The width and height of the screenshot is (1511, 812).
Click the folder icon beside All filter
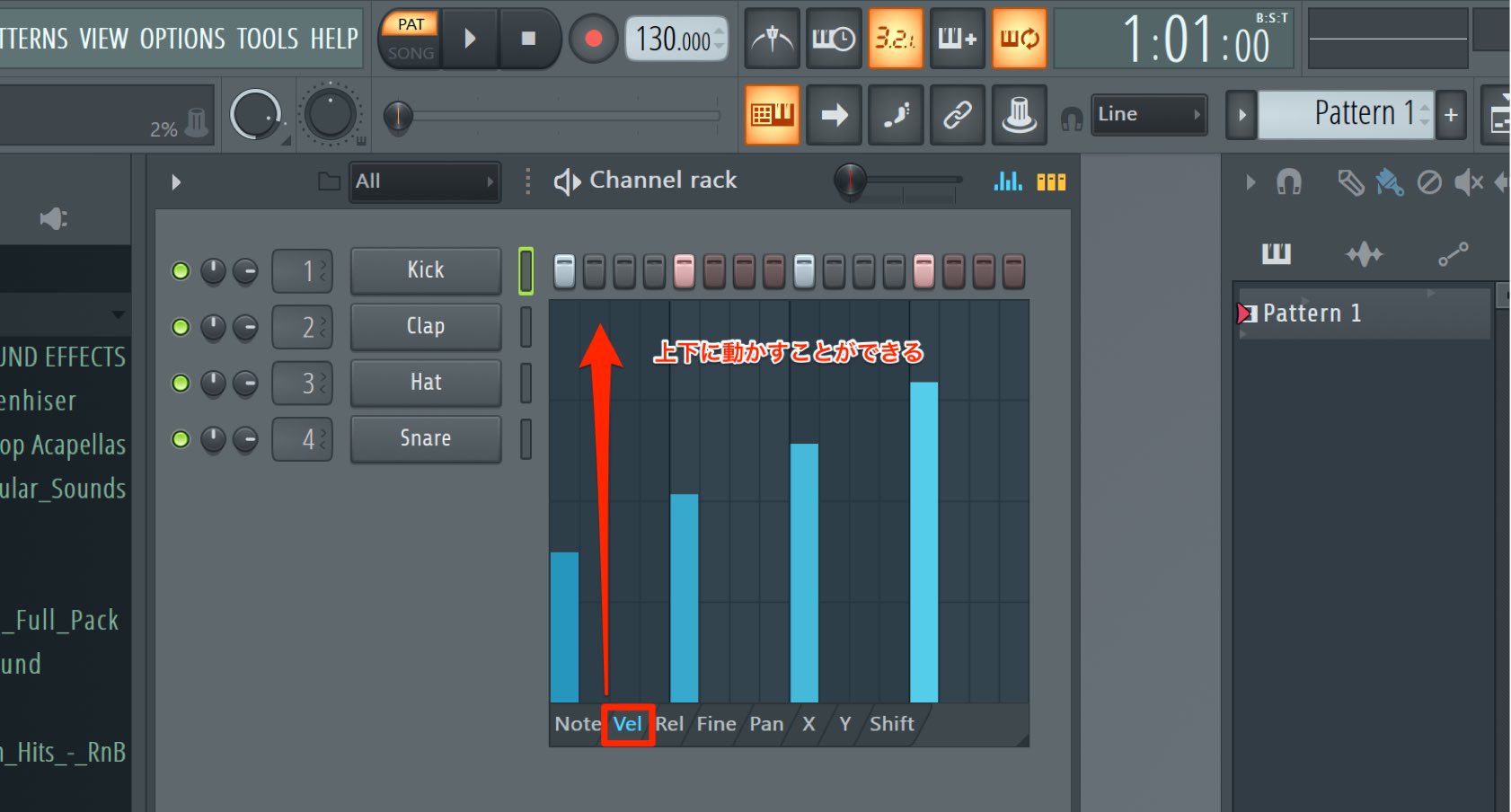[329, 181]
